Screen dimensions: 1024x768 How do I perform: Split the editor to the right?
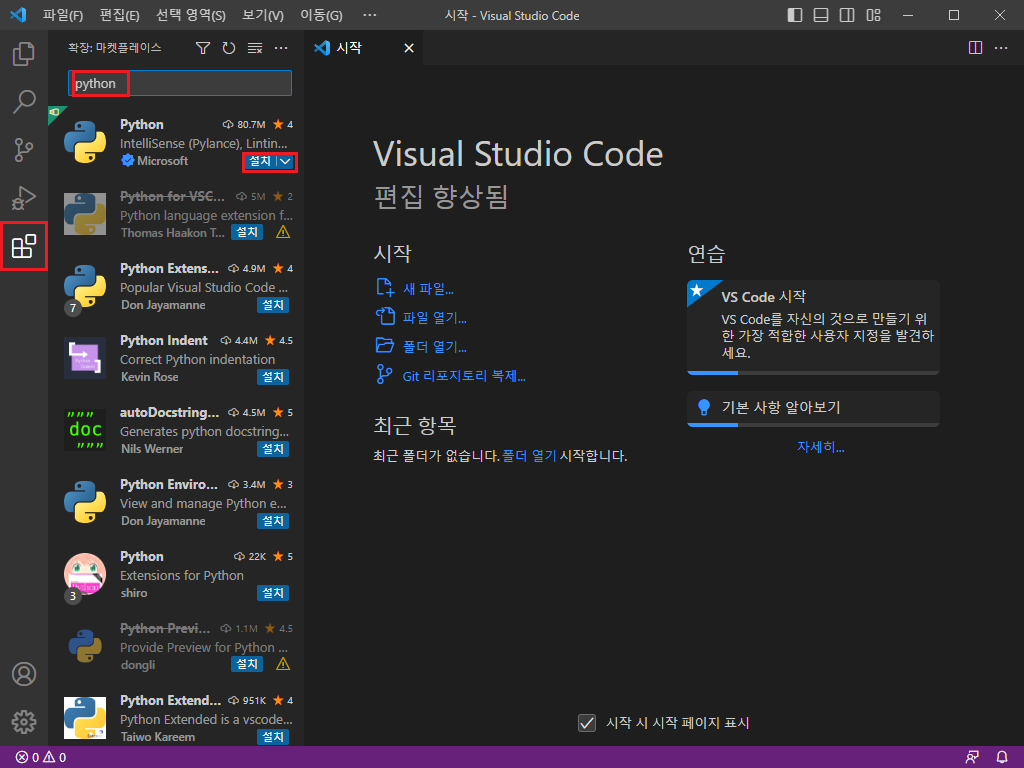(975, 48)
